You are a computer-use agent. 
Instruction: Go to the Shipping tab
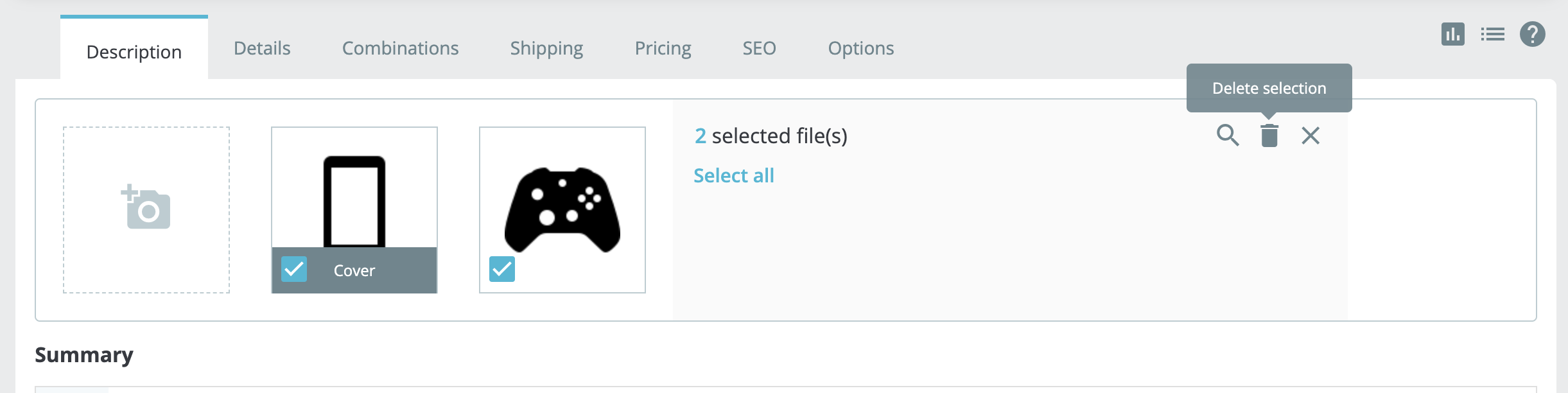(546, 48)
